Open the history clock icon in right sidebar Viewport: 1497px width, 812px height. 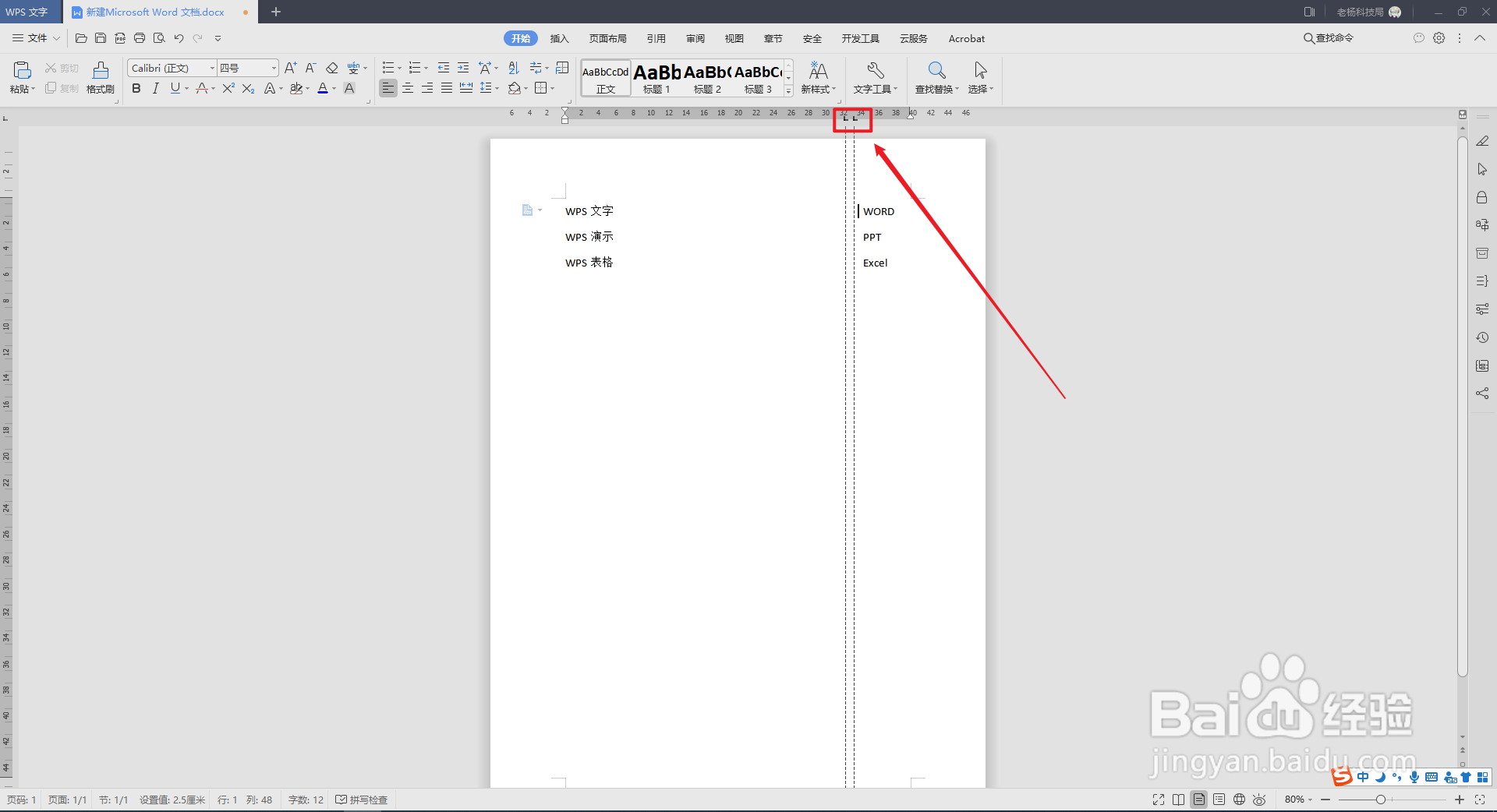[x=1482, y=337]
